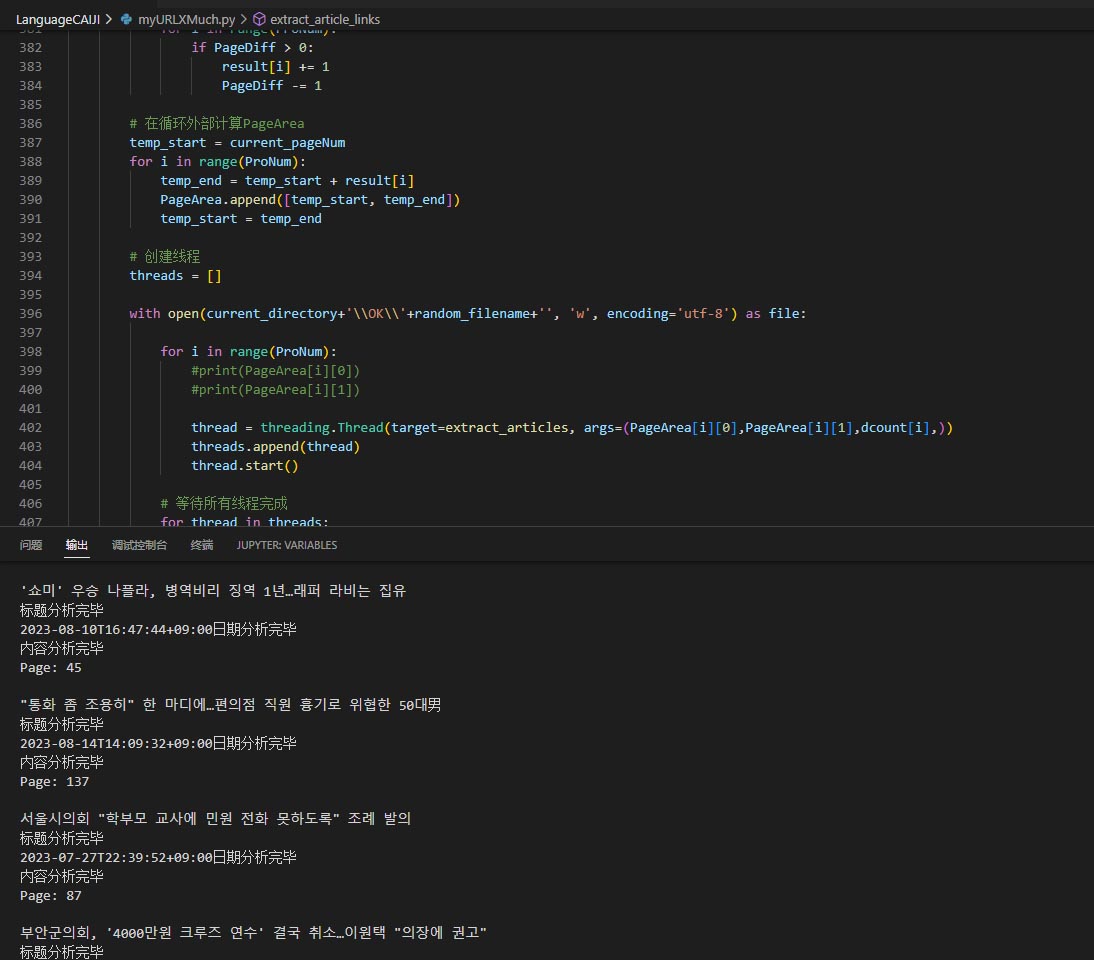This screenshot has height=960, width=1094.
Task: Open the 调试控制台 panel tab
Action: click(x=139, y=545)
